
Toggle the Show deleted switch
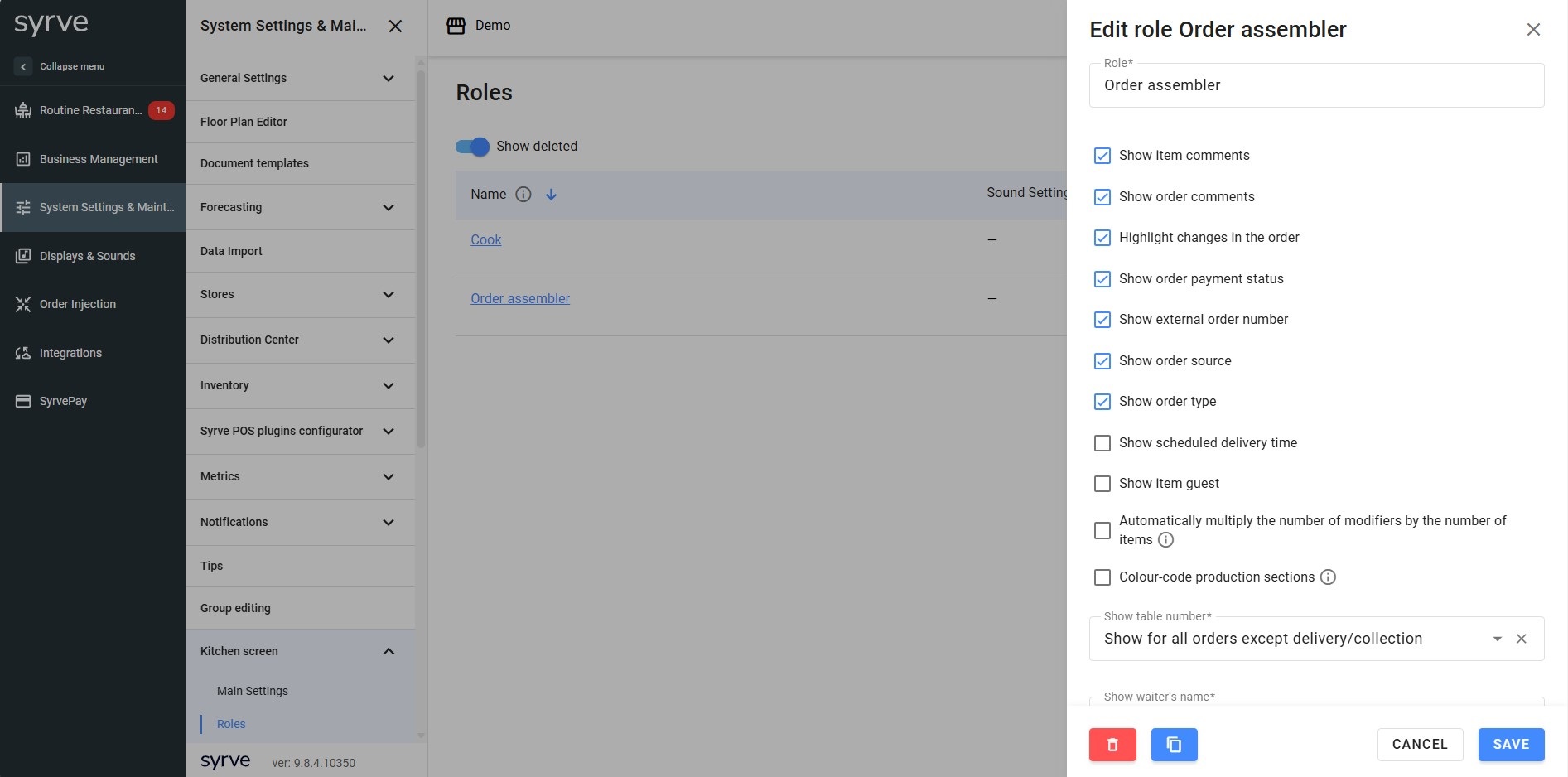472,147
